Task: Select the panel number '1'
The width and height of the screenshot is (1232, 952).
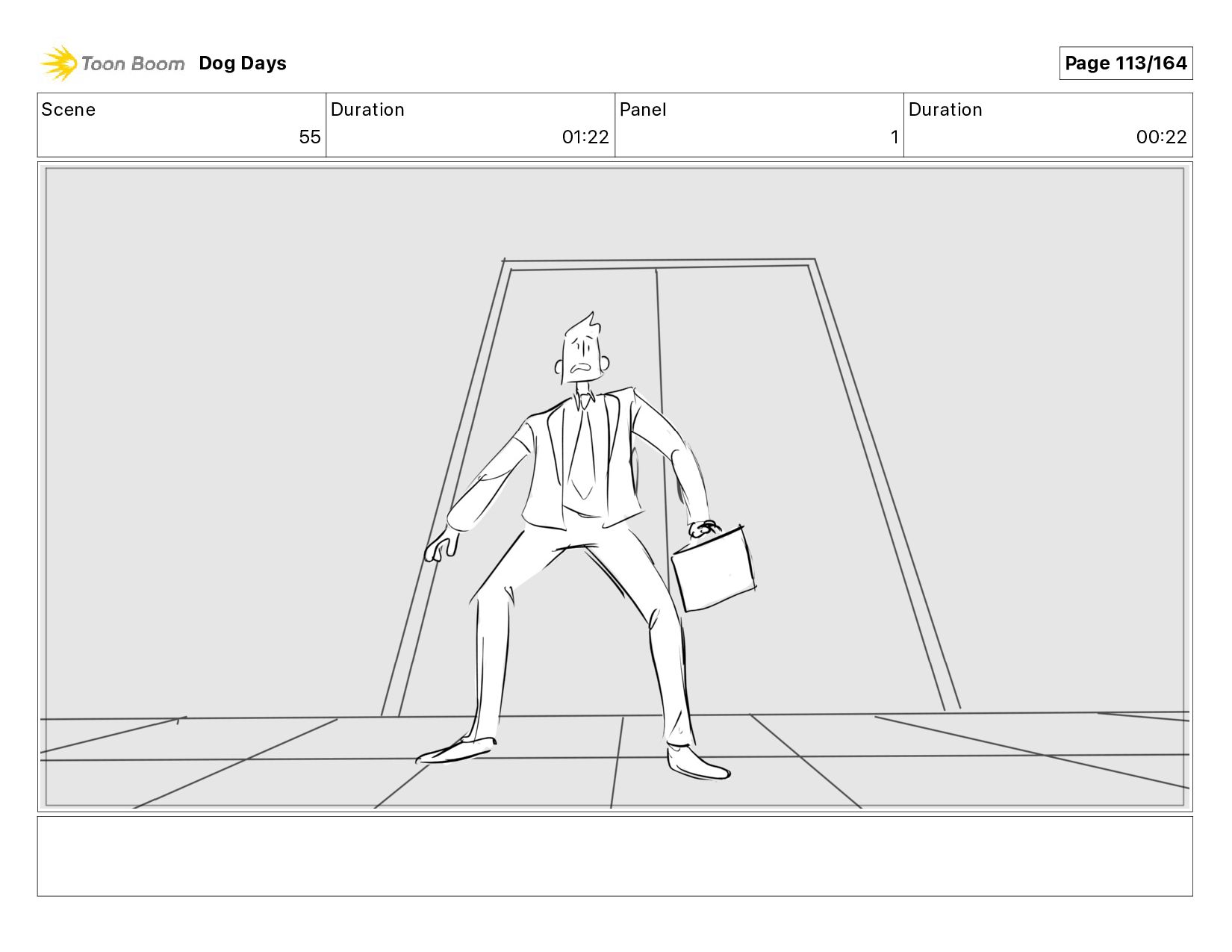Action: pyautogui.click(x=895, y=137)
